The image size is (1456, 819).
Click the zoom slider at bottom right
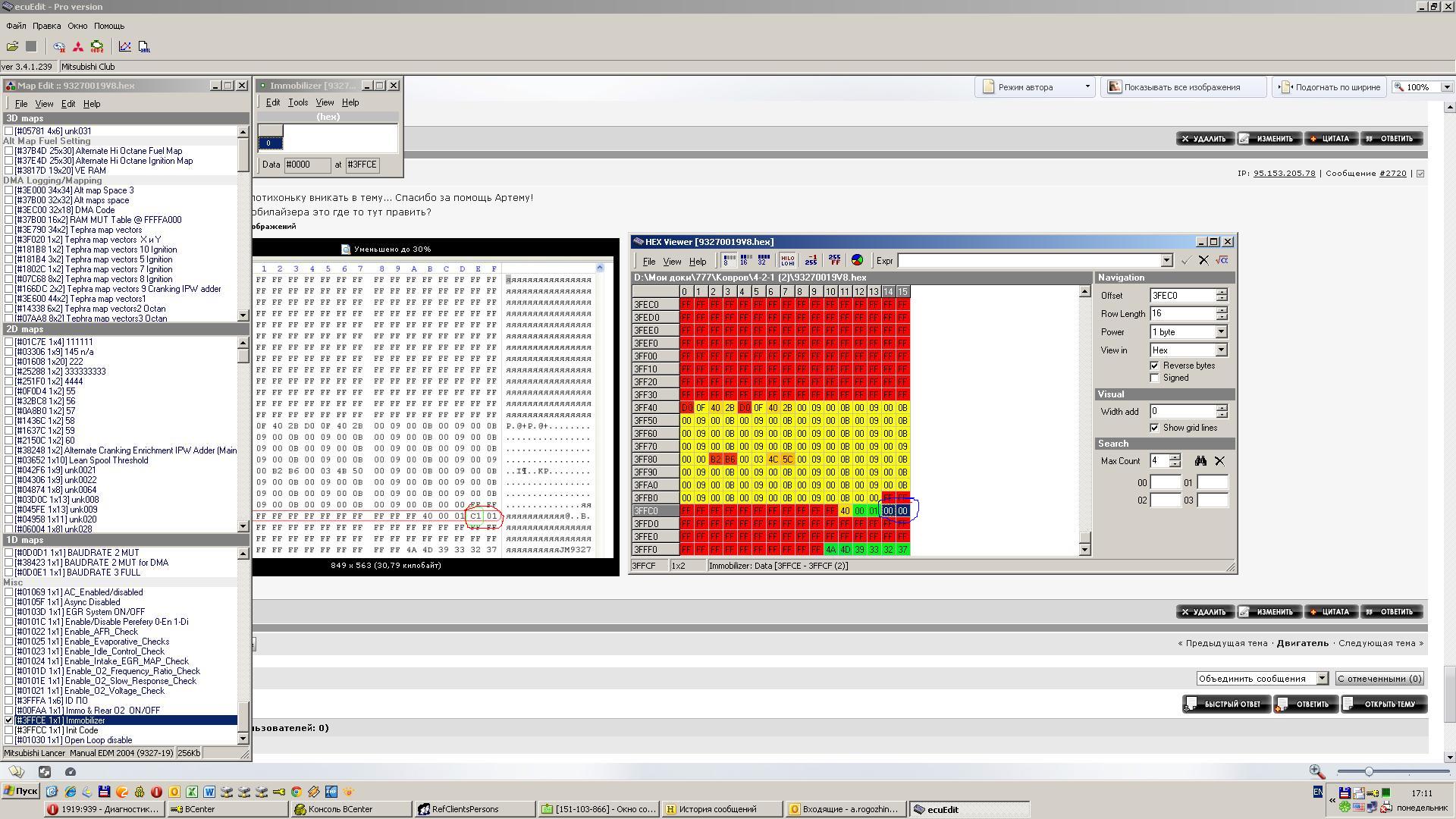[x=1369, y=771]
